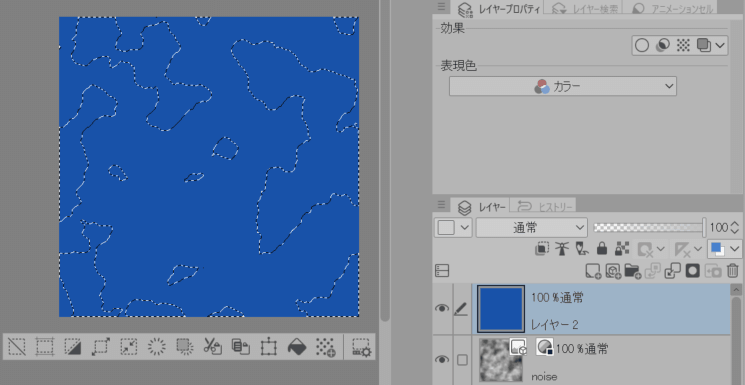Invert the selected area using the launcher icon
Viewport: 745px width, 385px height.
point(73,346)
